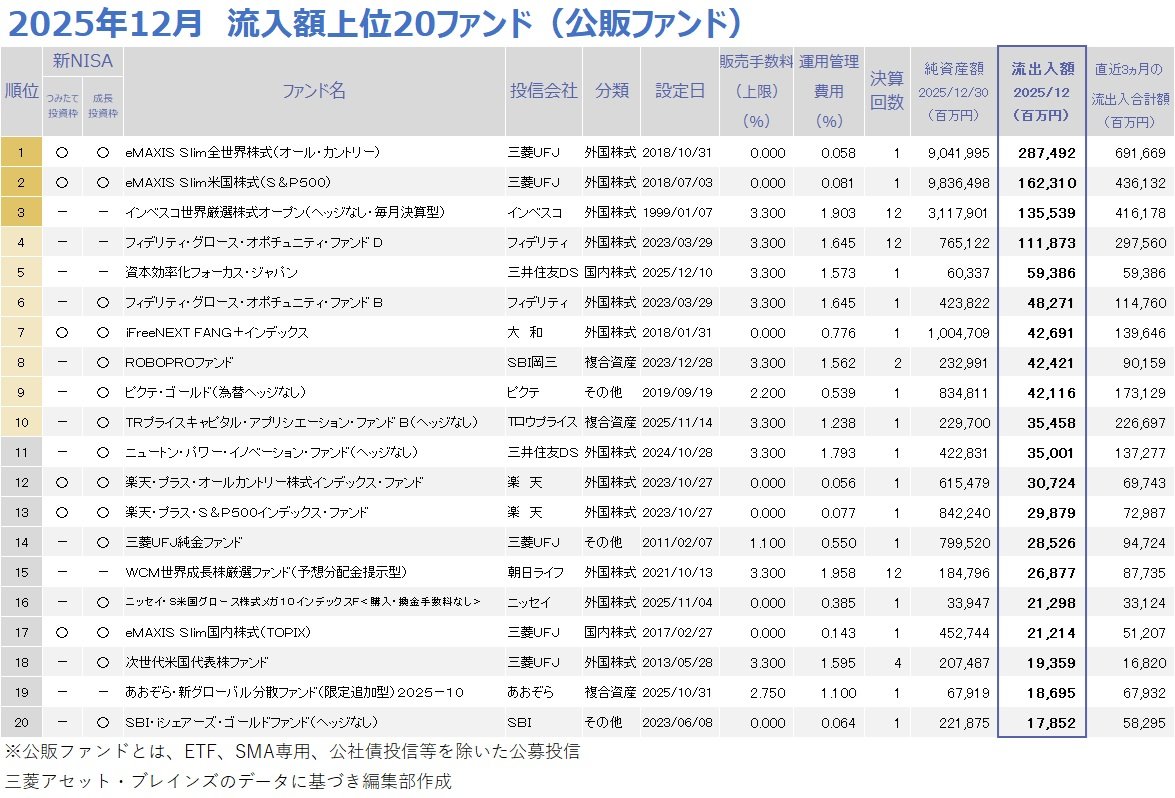
Task: Select the ファンド名 column header
Action: [314, 91]
